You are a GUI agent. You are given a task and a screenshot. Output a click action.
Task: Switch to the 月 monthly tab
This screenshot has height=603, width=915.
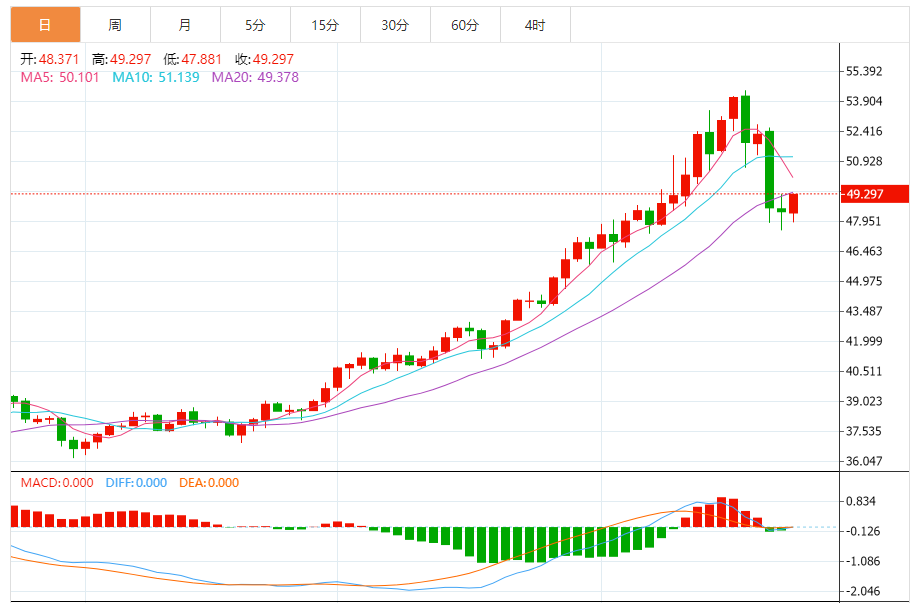[x=186, y=25]
